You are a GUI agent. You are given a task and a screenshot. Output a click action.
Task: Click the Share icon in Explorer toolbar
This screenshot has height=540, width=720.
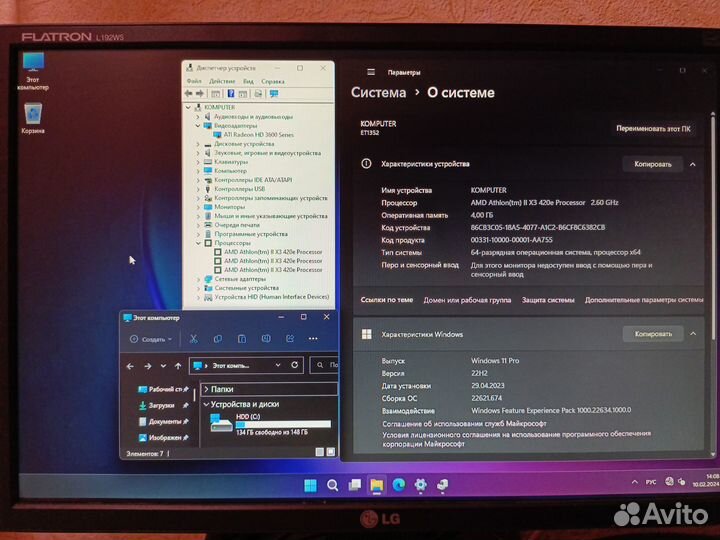pos(291,340)
